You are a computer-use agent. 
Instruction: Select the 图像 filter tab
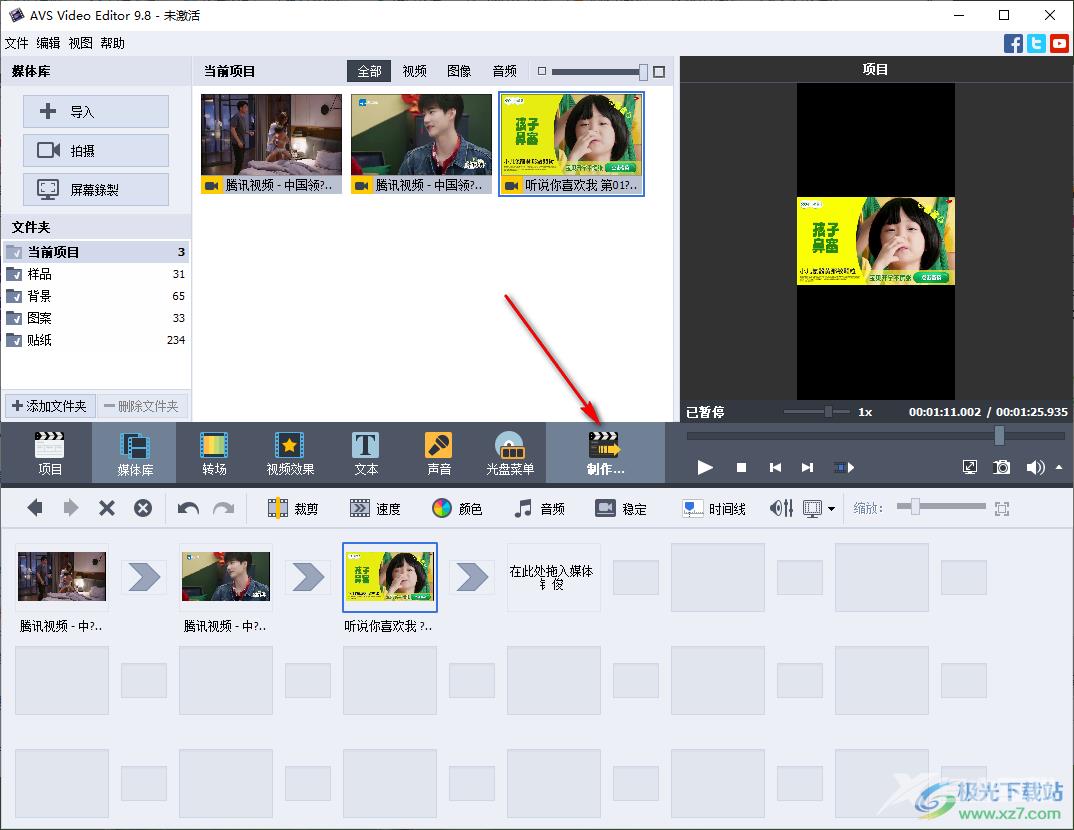pyautogui.click(x=459, y=71)
